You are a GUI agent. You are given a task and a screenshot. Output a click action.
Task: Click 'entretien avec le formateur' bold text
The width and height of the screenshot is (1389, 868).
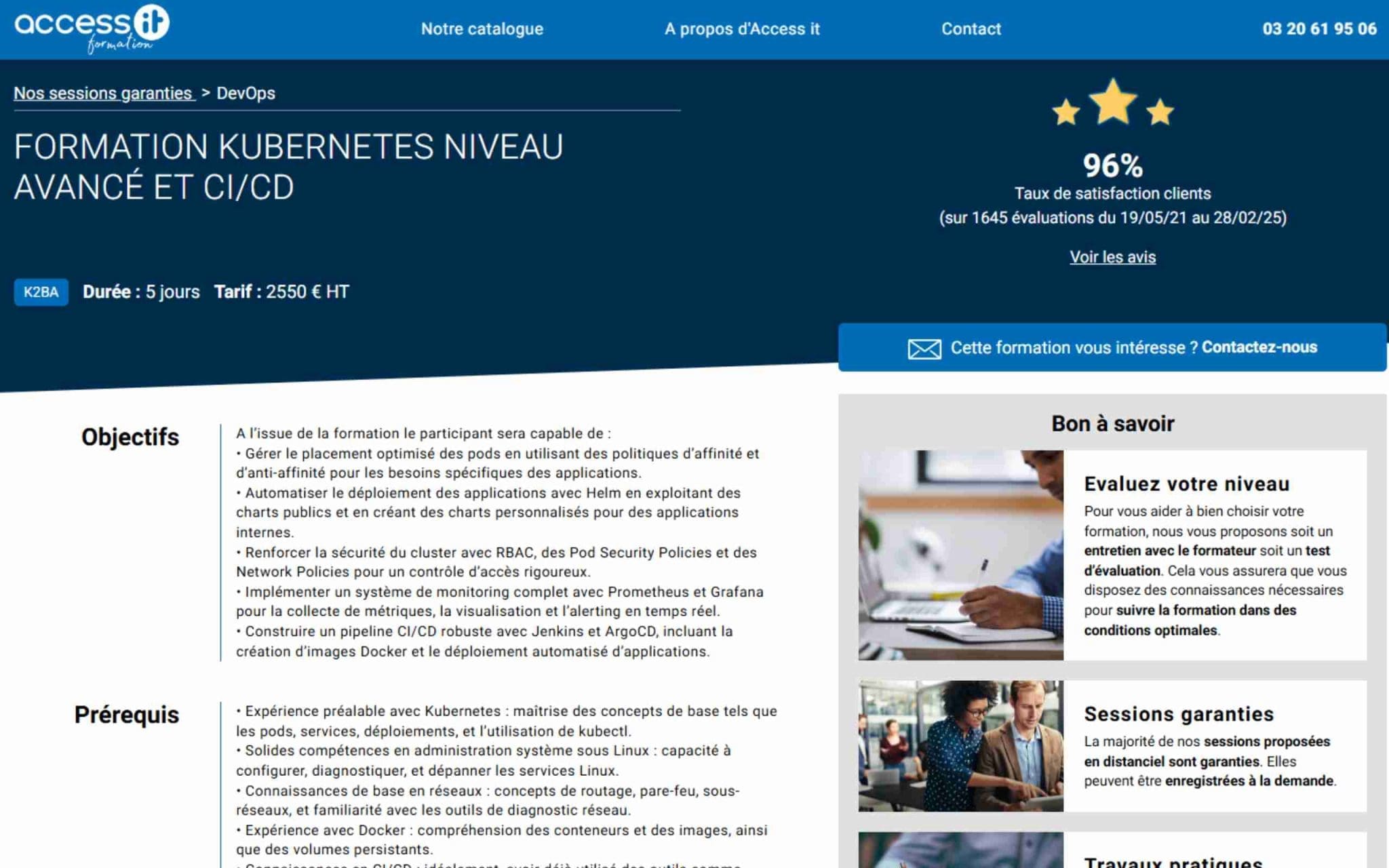[1170, 551]
